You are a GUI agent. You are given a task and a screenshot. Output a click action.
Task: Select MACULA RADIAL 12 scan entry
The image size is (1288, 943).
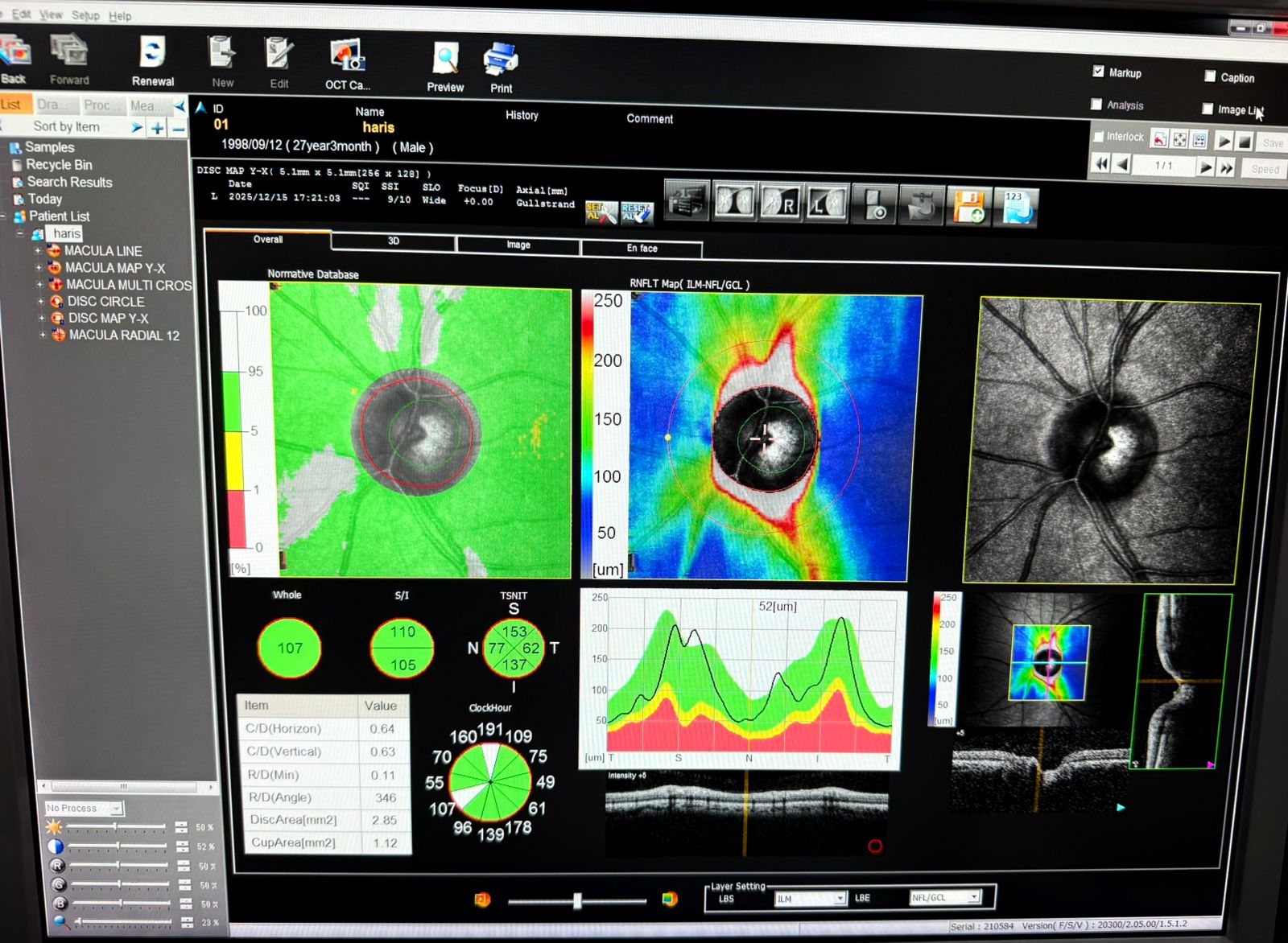pos(123,336)
